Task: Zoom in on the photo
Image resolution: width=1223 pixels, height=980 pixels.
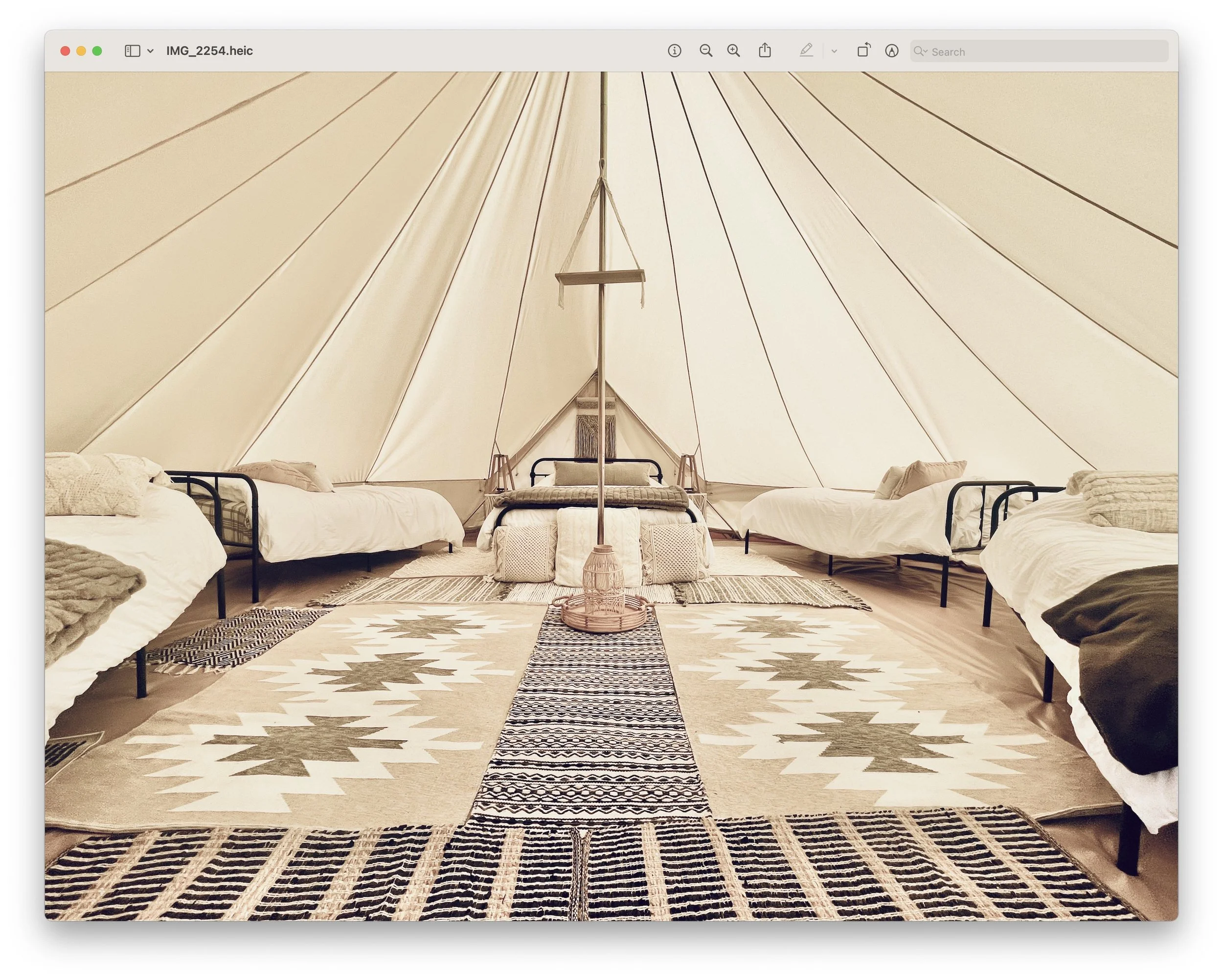Action: pos(733,51)
